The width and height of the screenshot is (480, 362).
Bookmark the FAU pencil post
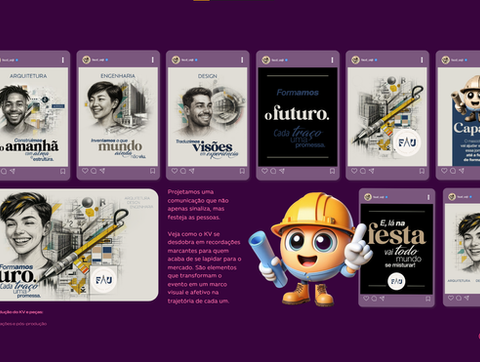coord(422,171)
